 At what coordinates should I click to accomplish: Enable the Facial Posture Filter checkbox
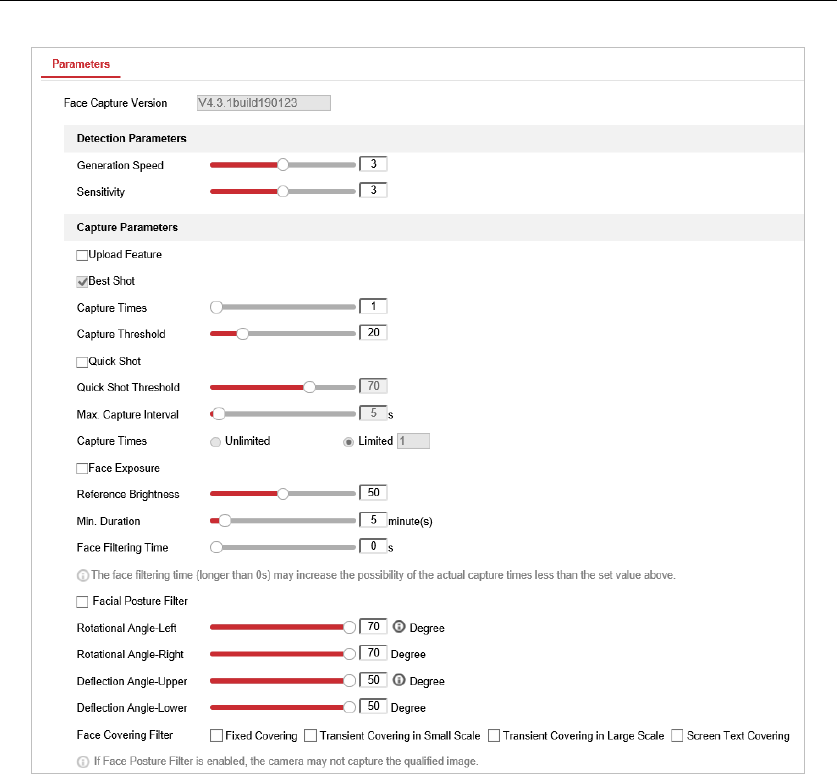click(82, 602)
